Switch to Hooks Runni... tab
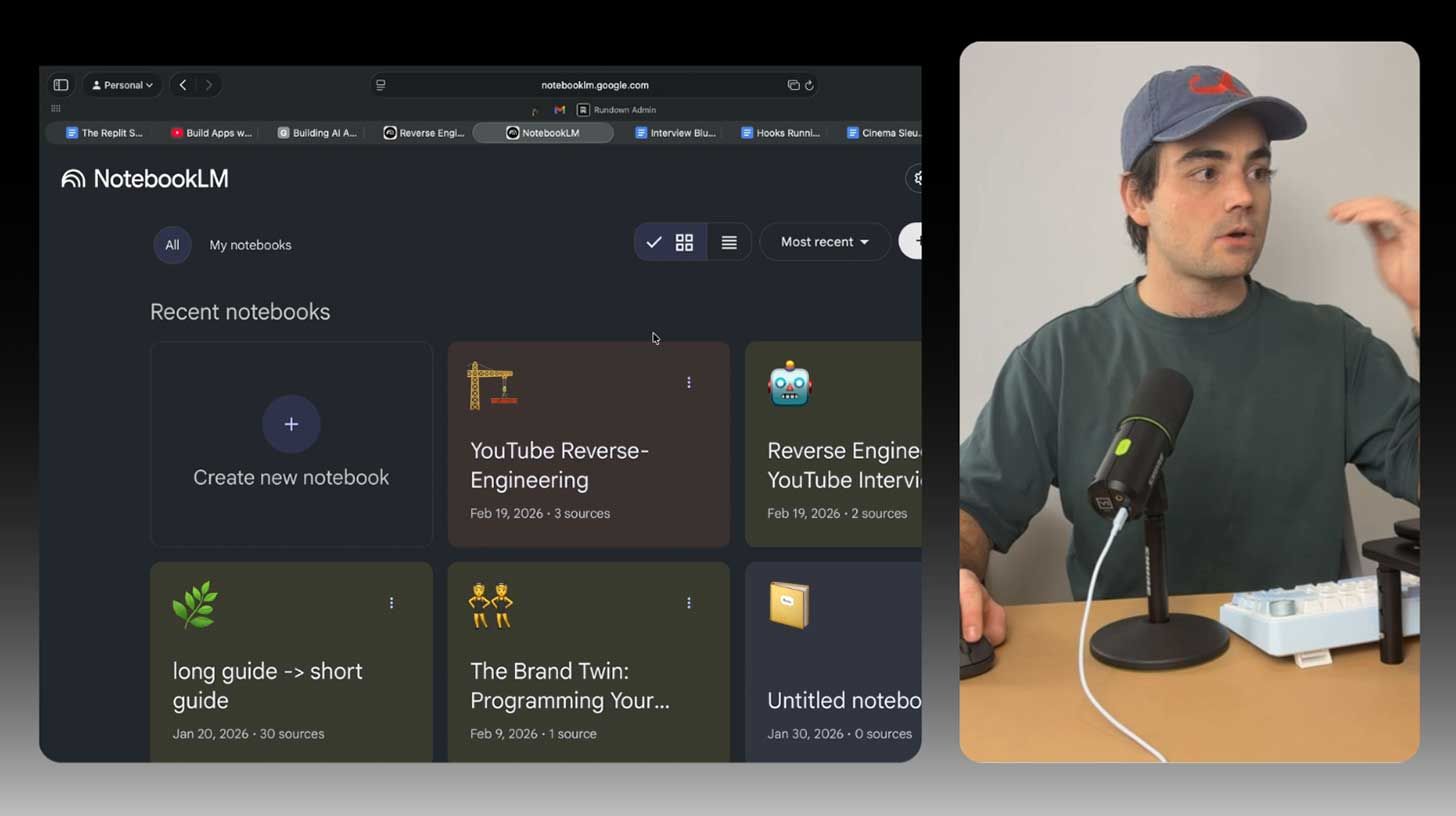Screen dimensions: 1456x816 pos(781,132)
